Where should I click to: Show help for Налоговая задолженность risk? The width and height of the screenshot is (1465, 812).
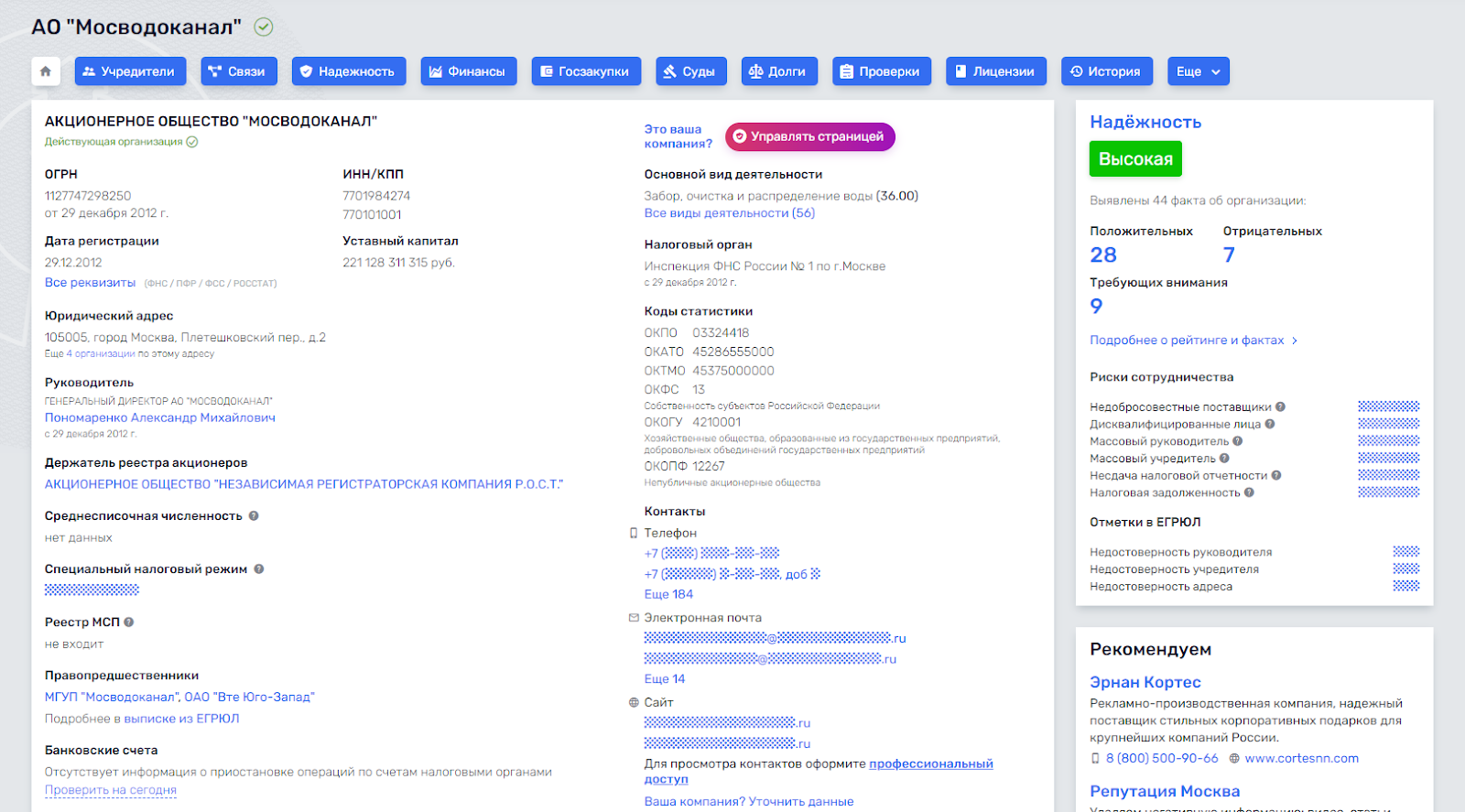pos(1249,493)
